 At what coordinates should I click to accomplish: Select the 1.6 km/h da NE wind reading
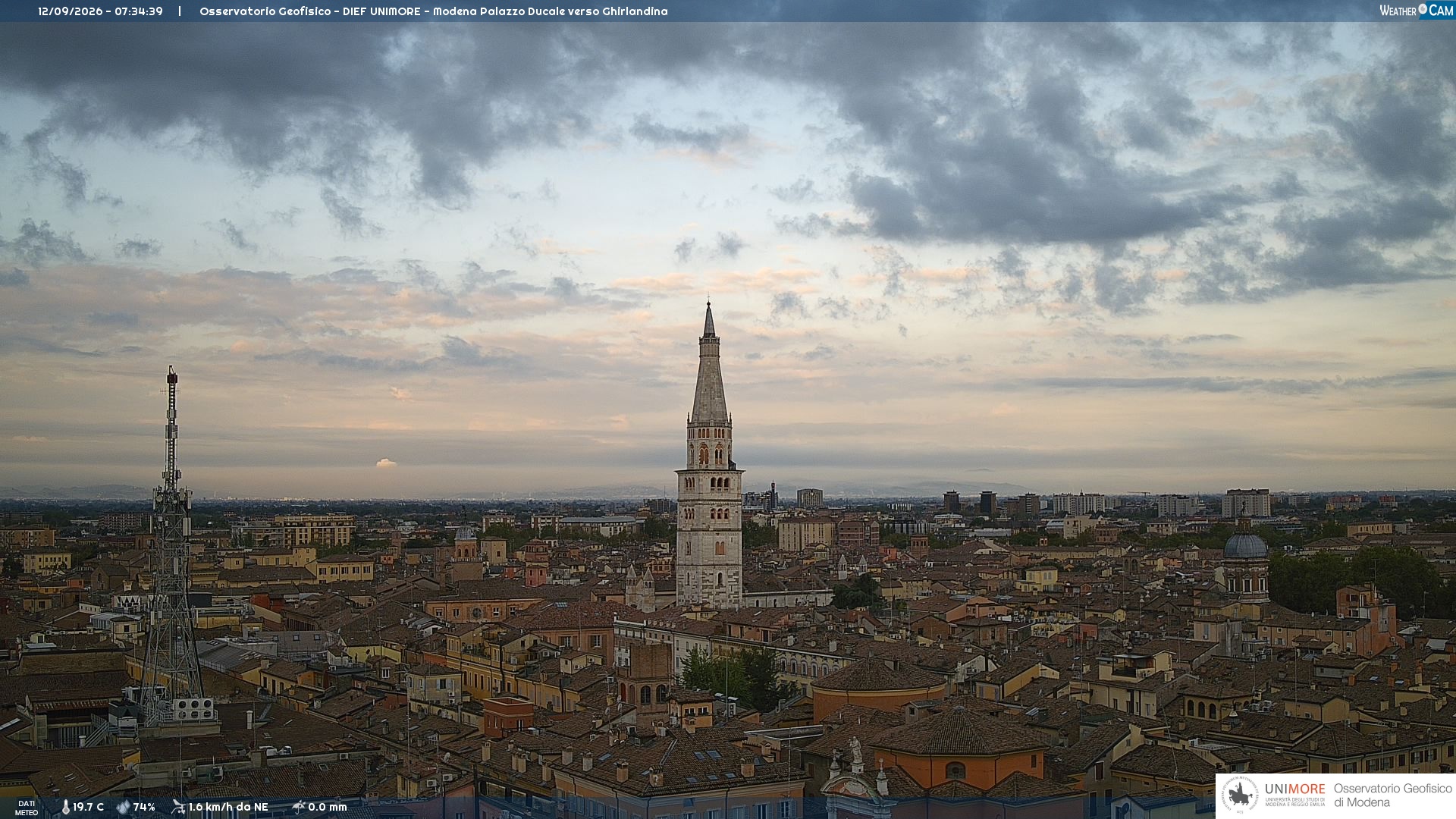point(228,807)
